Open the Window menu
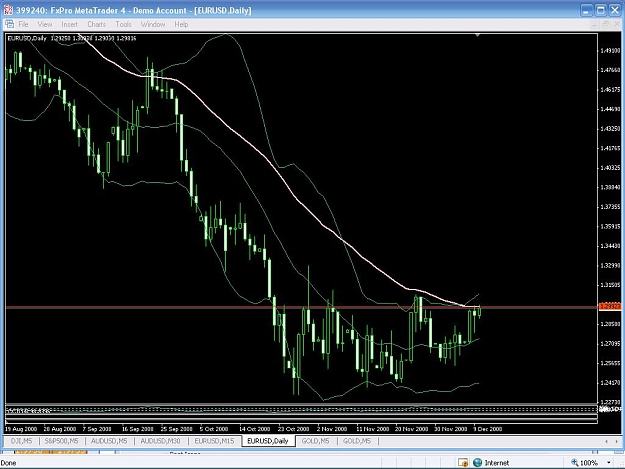This screenshot has height=469, width=625. (153, 24)
